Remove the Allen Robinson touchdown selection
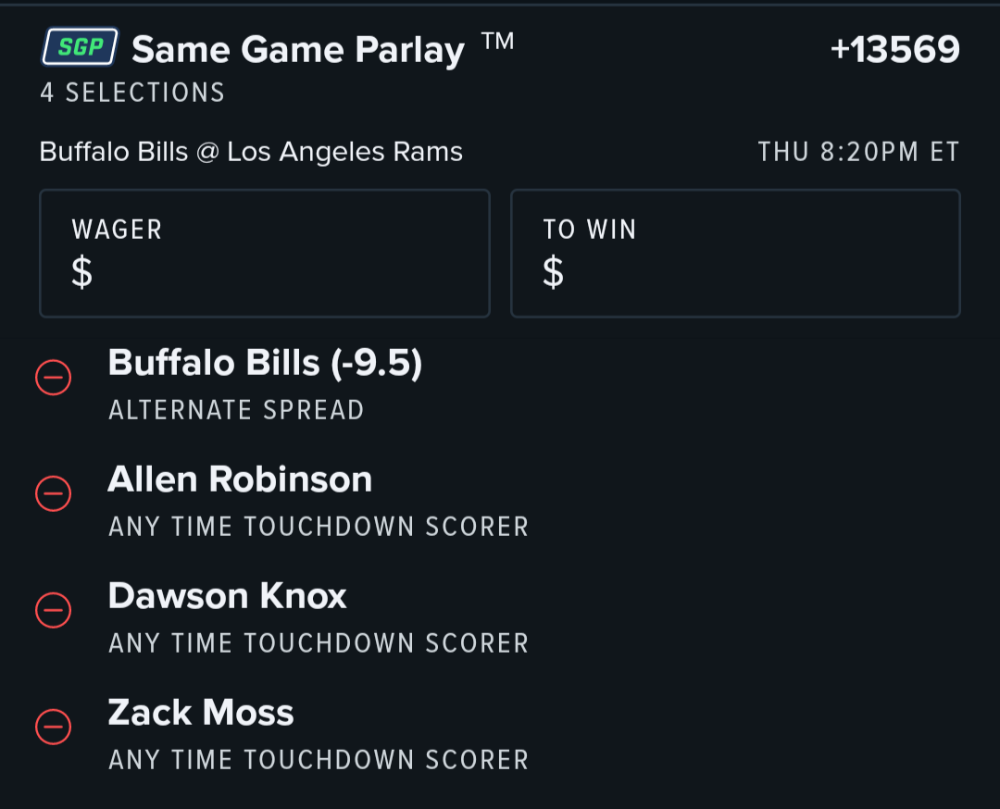Image resolution: width=1000 pixels, height=809 pixels. point(53,493)
